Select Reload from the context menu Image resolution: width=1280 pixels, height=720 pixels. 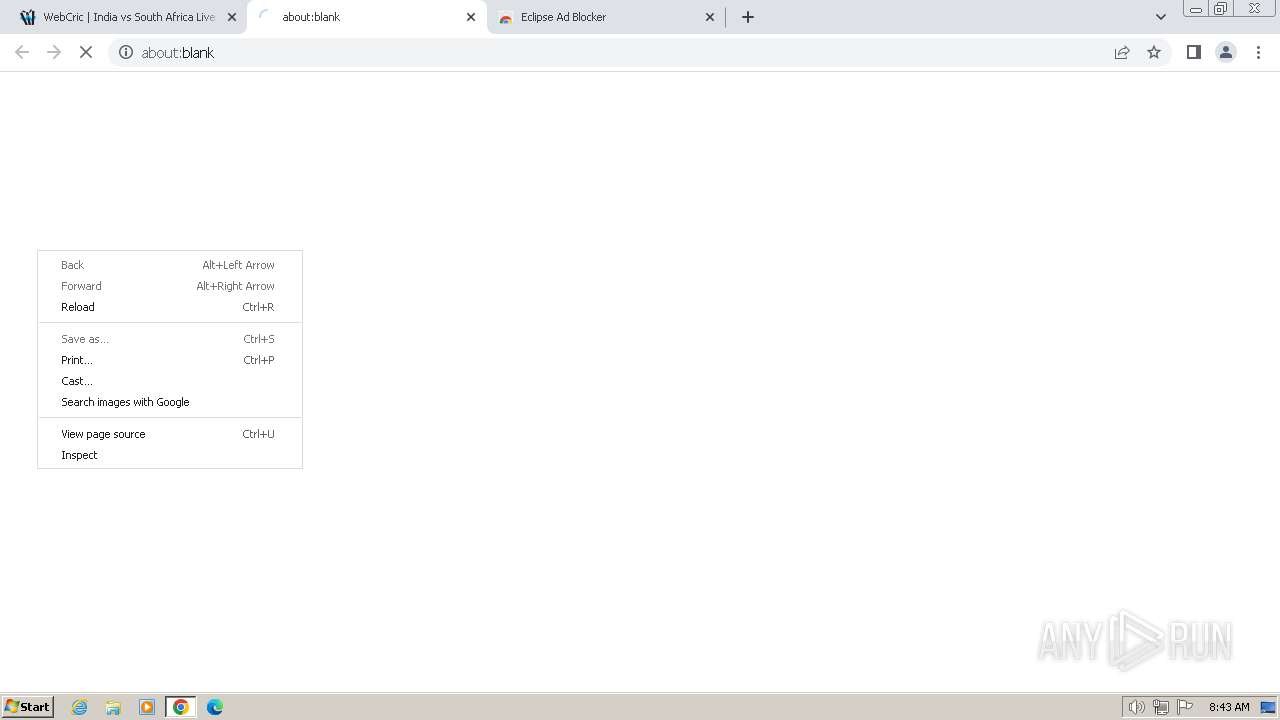point(170,307)
